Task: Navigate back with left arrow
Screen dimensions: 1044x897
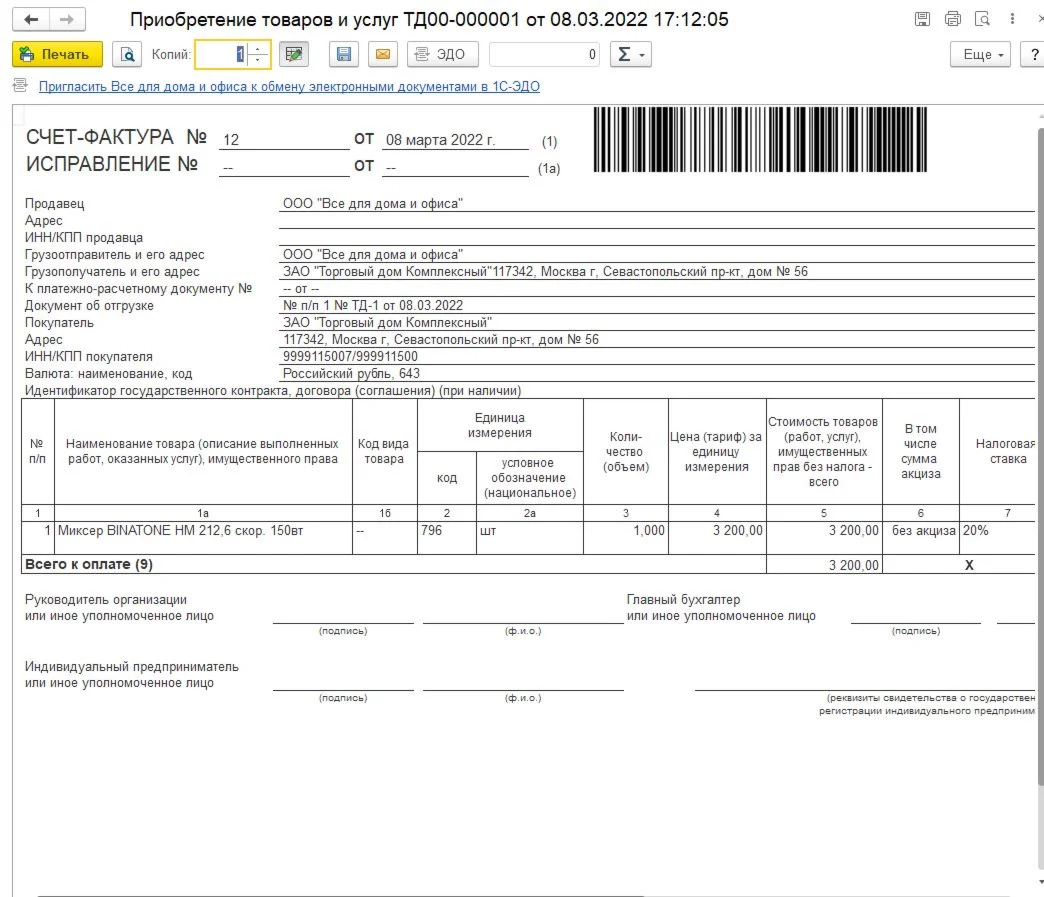Action: (31, 19)
